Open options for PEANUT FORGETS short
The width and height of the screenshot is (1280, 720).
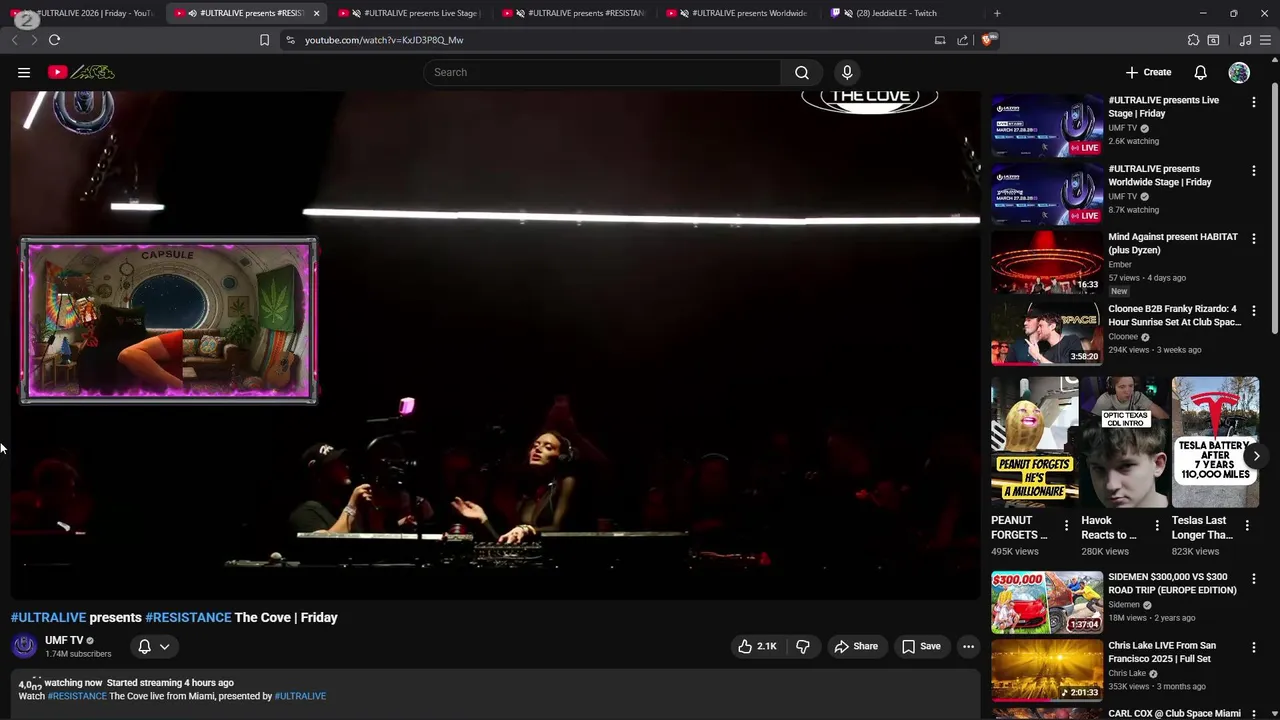(x=1066, y=525)
